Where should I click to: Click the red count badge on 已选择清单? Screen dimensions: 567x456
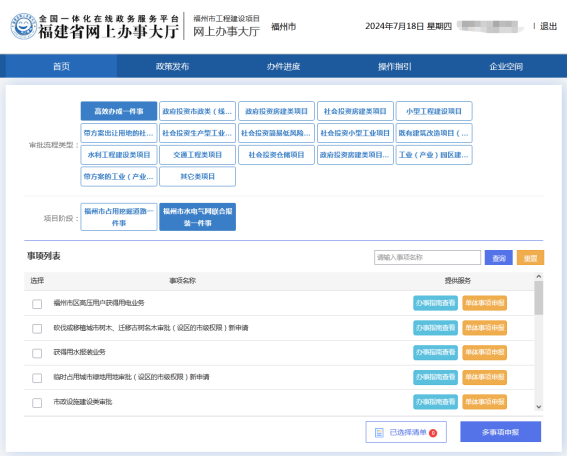433,433
